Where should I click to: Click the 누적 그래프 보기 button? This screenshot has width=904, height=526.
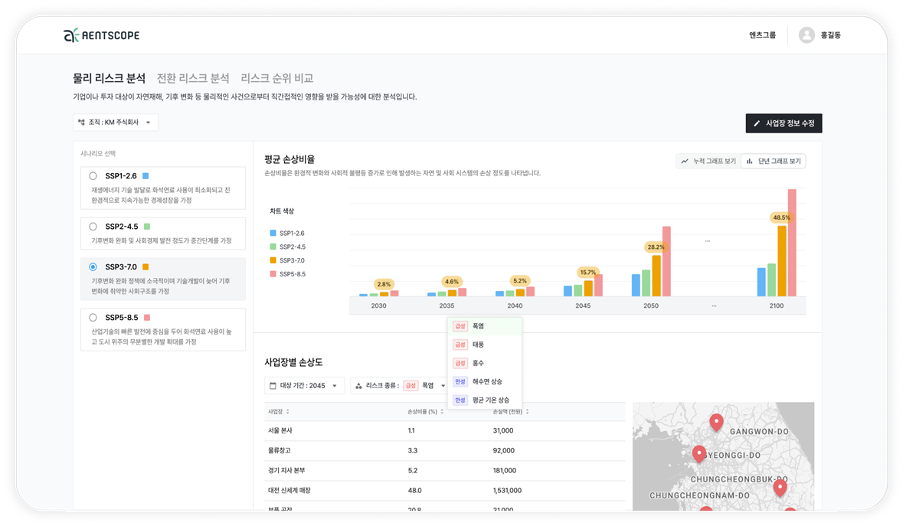(x=709, y=161)
